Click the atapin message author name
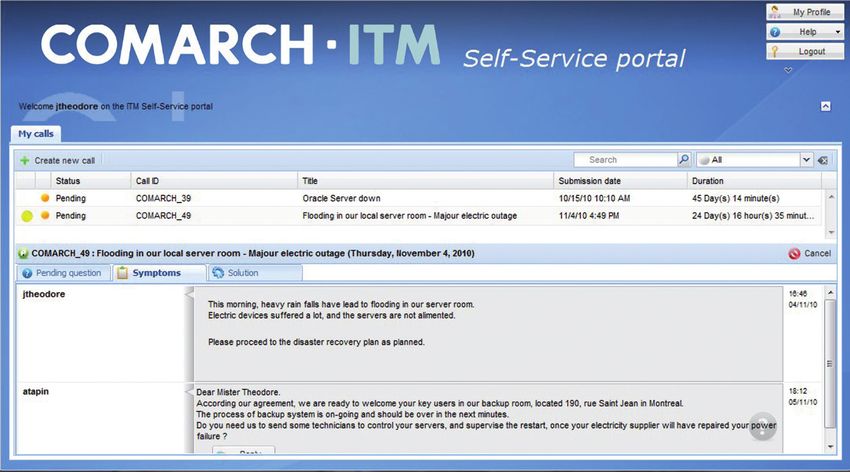Screen dimensions: 850x472 36,391
